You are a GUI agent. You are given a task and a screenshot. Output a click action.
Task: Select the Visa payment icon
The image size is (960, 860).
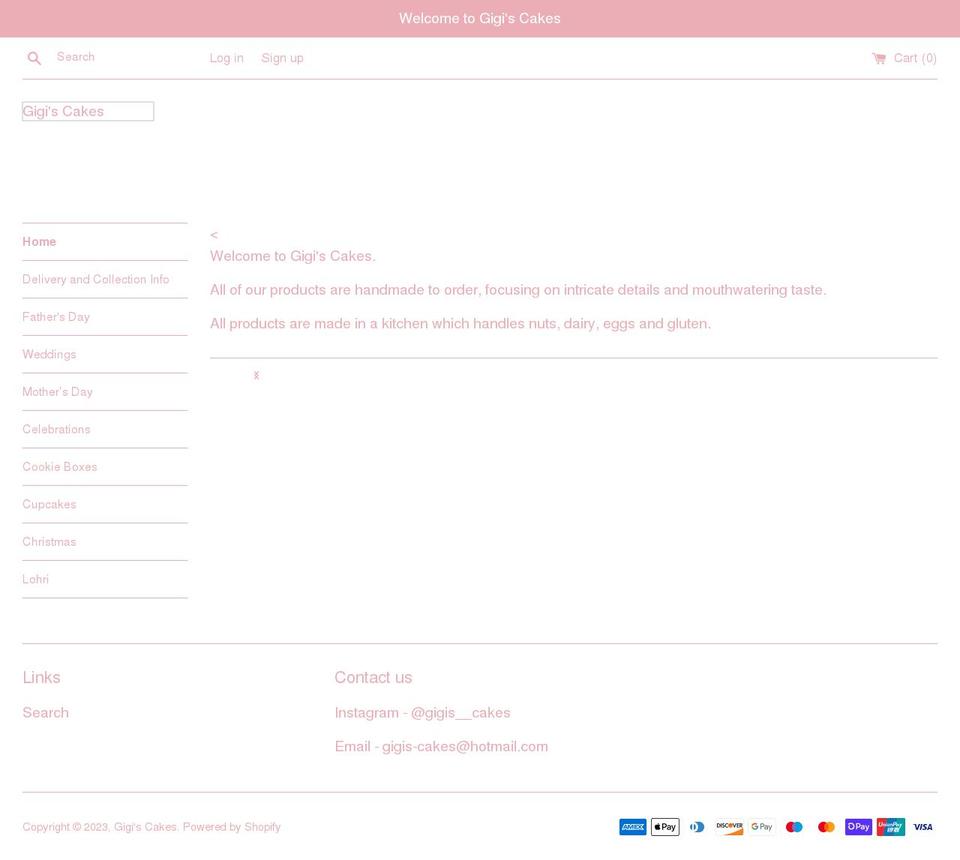point(922,827)
